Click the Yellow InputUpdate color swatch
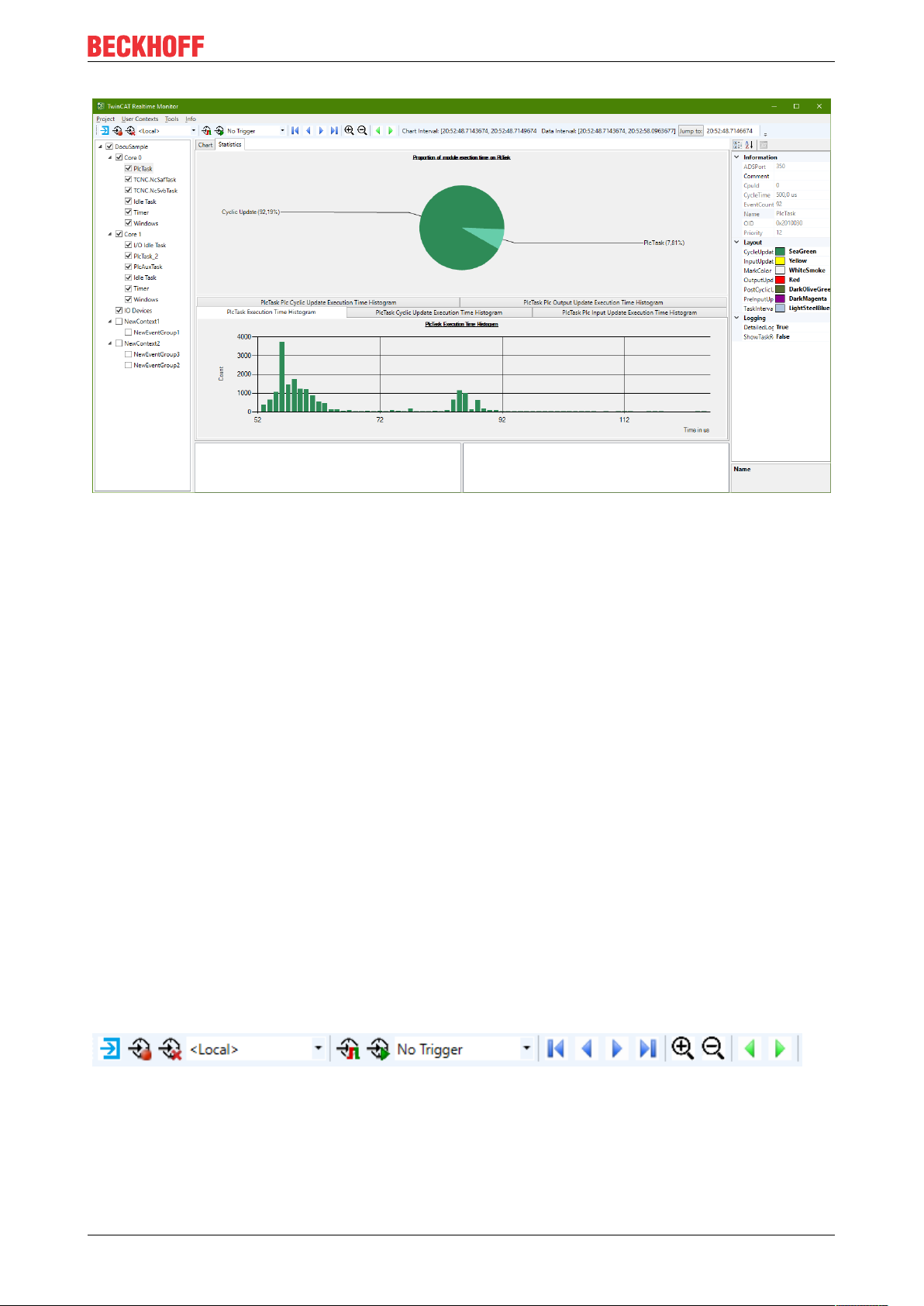Viewport: 924px width, 1306px height. pos(781,261)
